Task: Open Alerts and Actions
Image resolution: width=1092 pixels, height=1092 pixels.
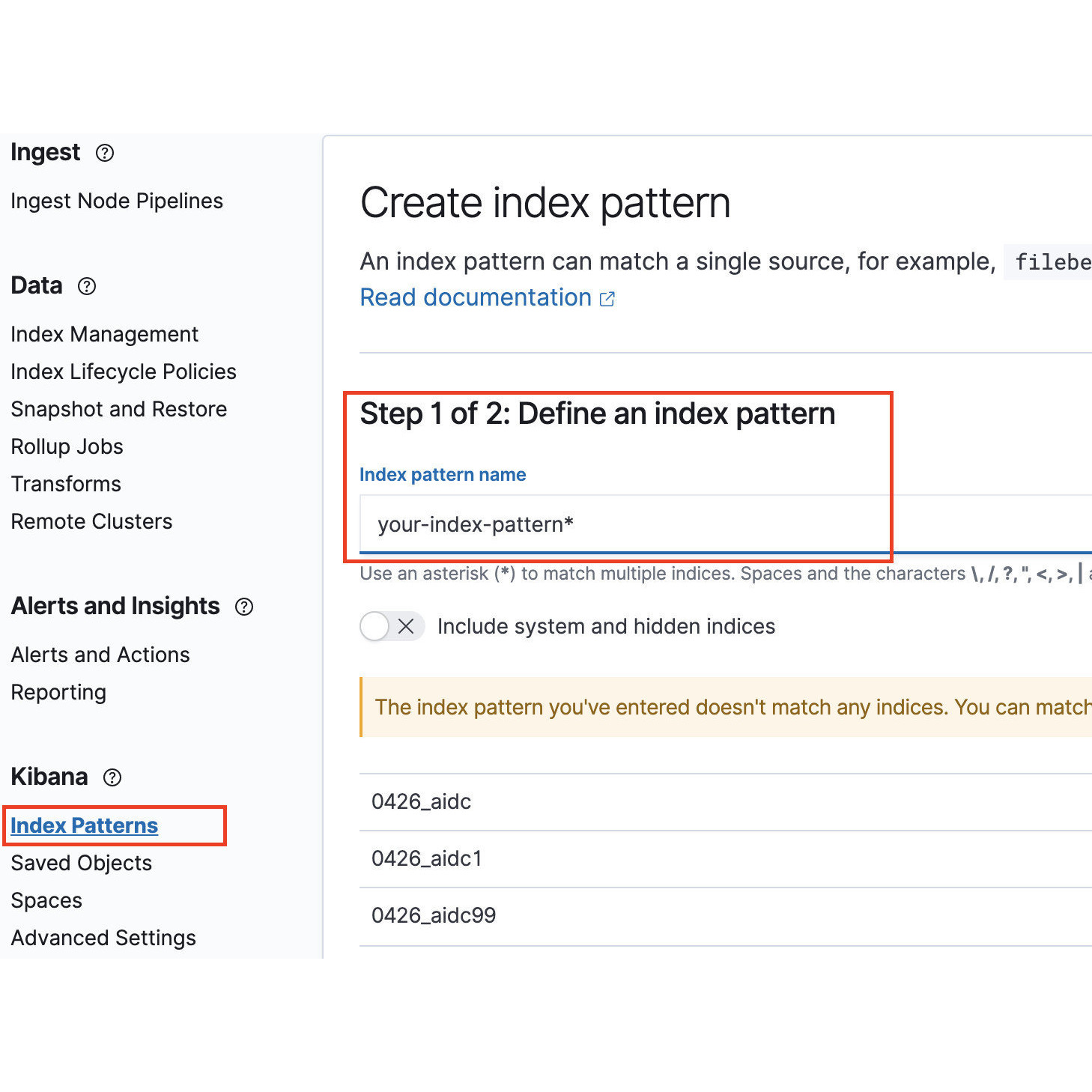Action: click(x=100, y=655)
